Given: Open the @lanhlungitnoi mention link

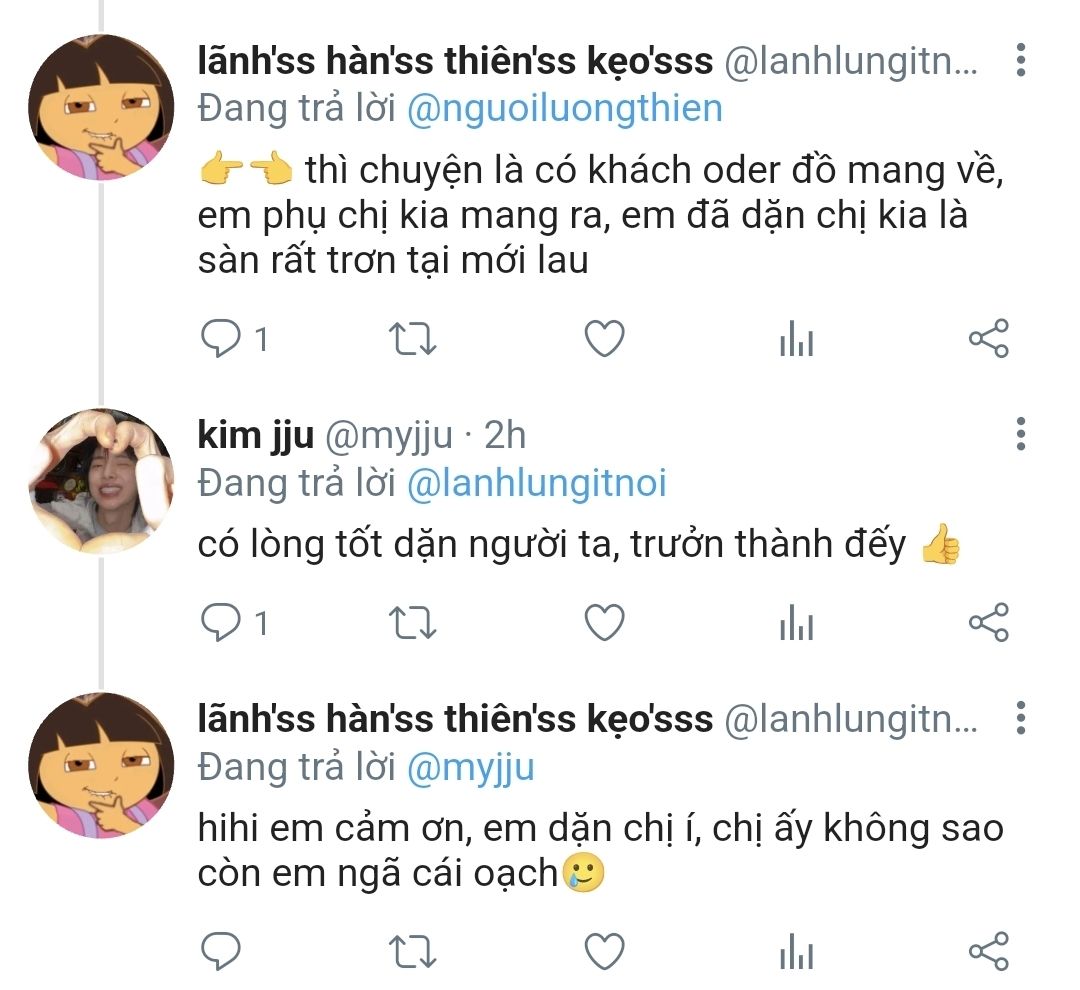Looking at the screenshot, I should [x=536, y=484].
